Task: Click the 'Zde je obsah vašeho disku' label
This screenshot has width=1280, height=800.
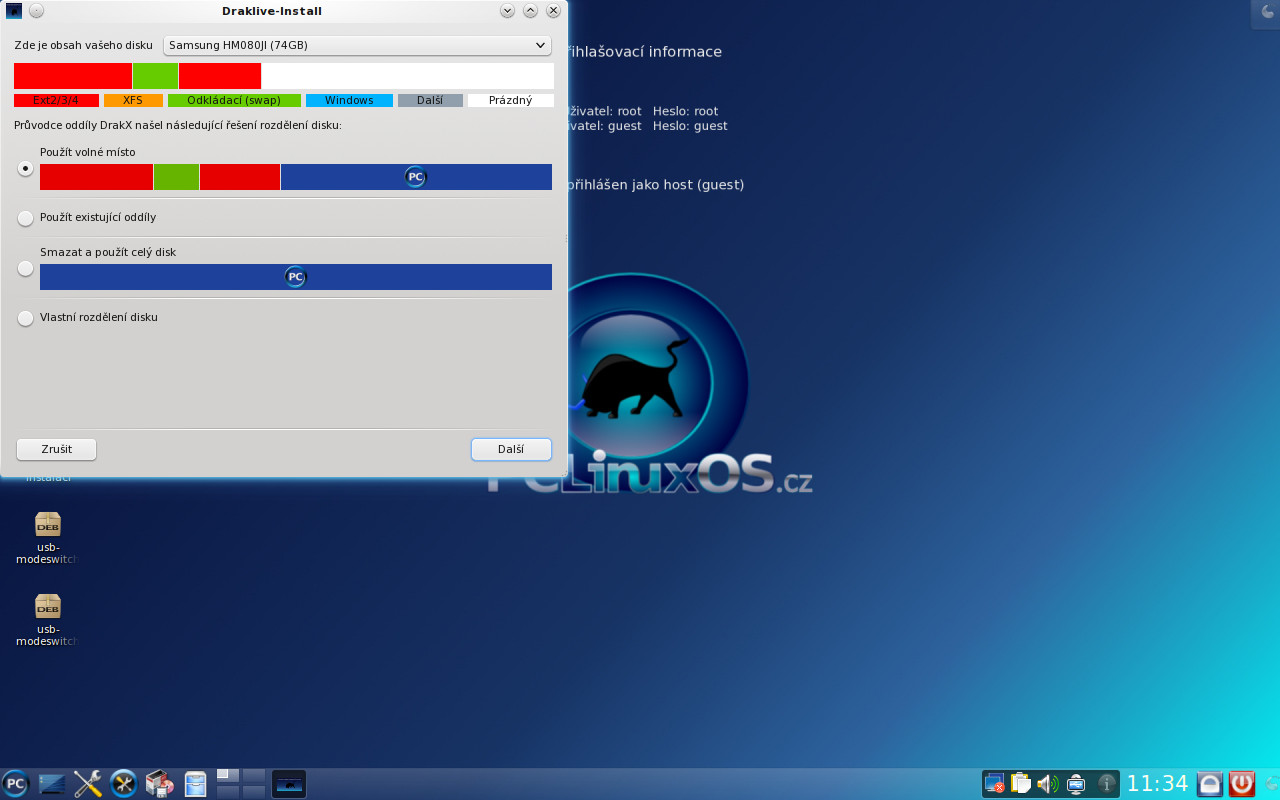Action: pos(83,45)
